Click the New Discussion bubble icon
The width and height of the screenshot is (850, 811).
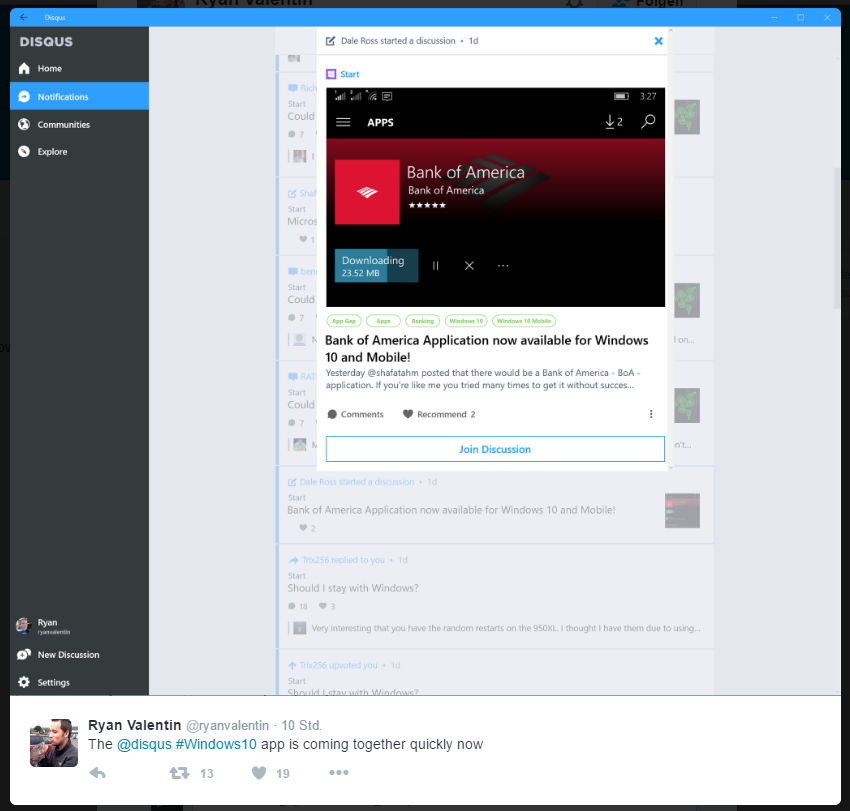coord(24,654)
